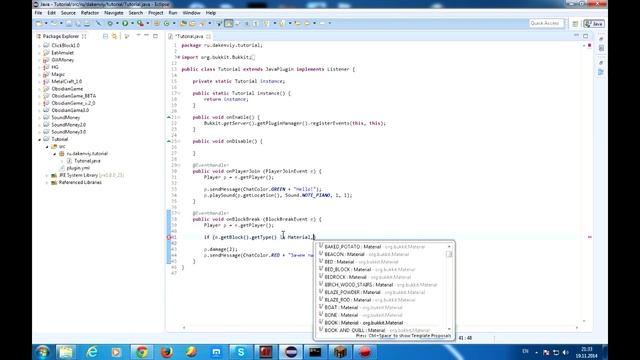
Task: Click into the Quick Access search field
Action: coord(547,23)
